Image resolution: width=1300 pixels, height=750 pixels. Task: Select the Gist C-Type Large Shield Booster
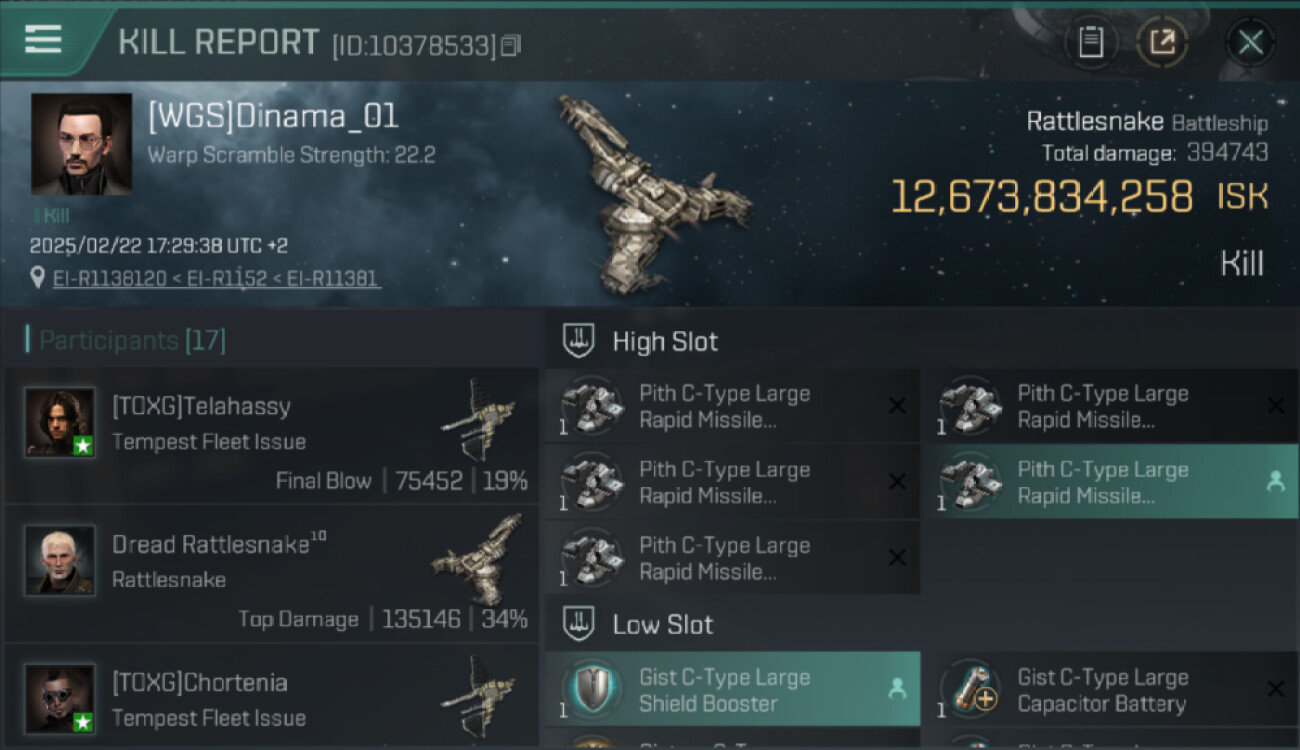[x=732, y=689]
